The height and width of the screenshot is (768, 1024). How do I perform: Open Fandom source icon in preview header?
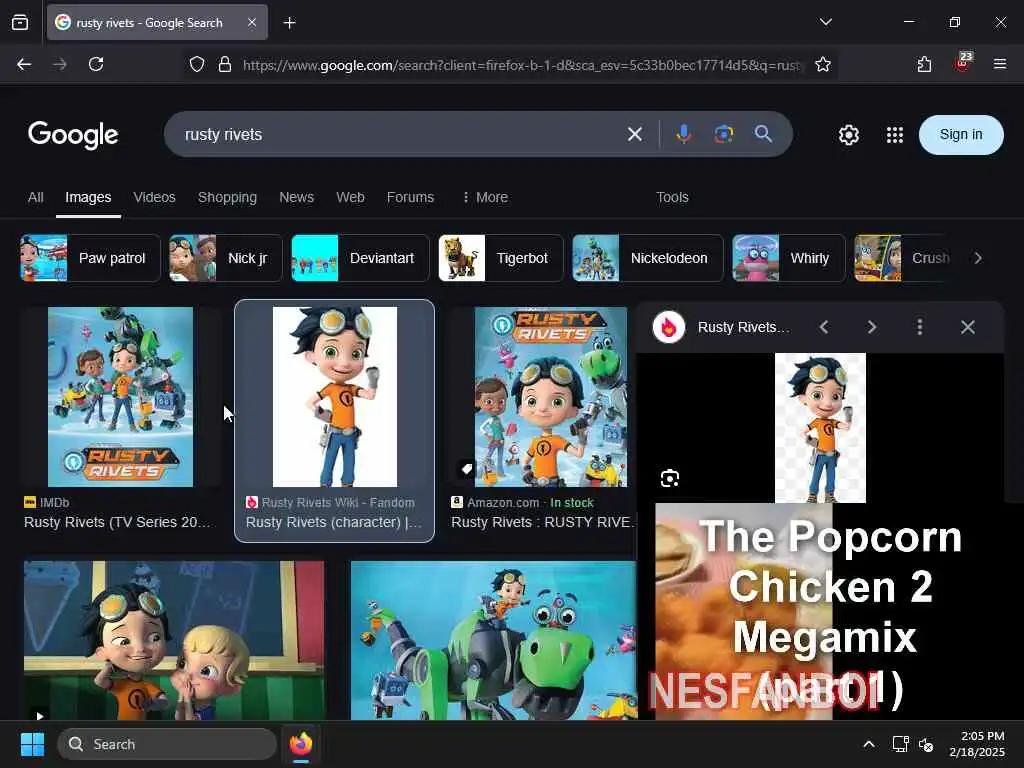pos(669,327)
